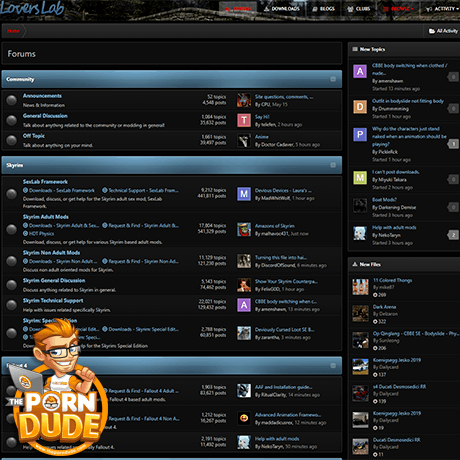This screenshot has height=460, width=460.
Task: Open the Skyrim Technical Support forum
Action: click(53, 301)
